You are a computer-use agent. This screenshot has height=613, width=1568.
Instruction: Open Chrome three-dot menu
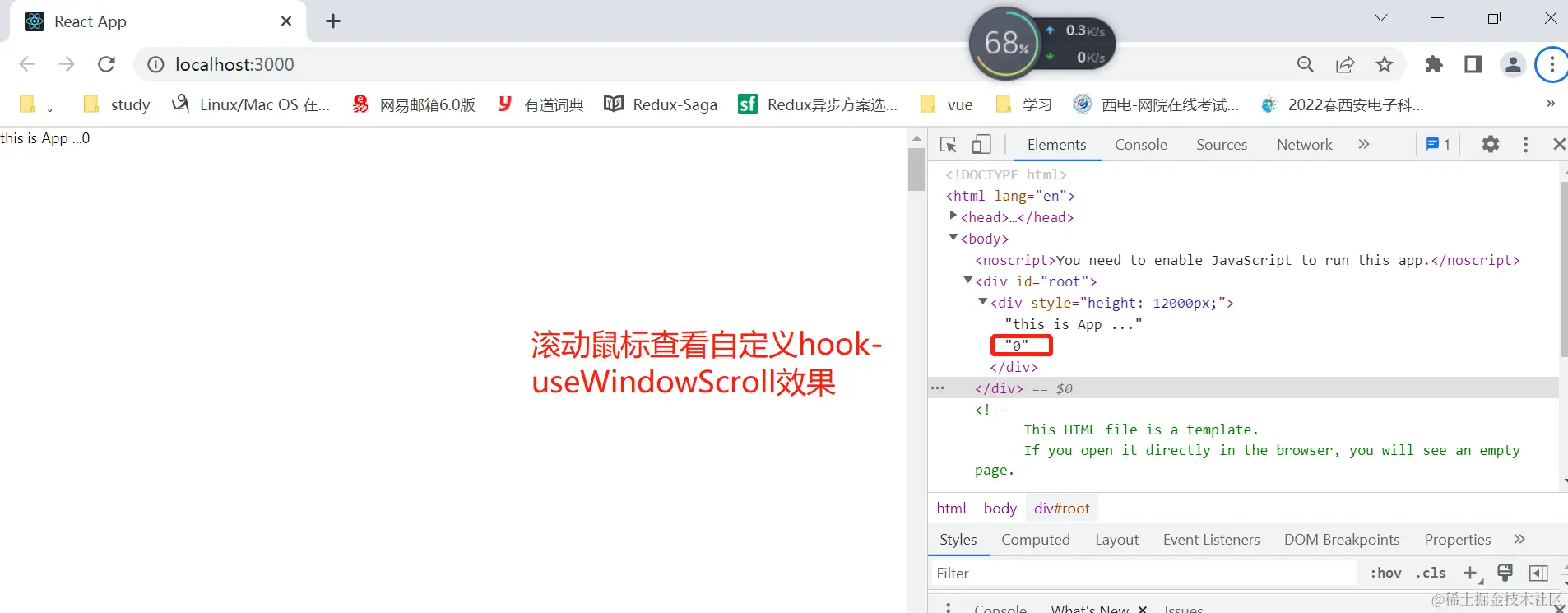[x=1552, y=64]
